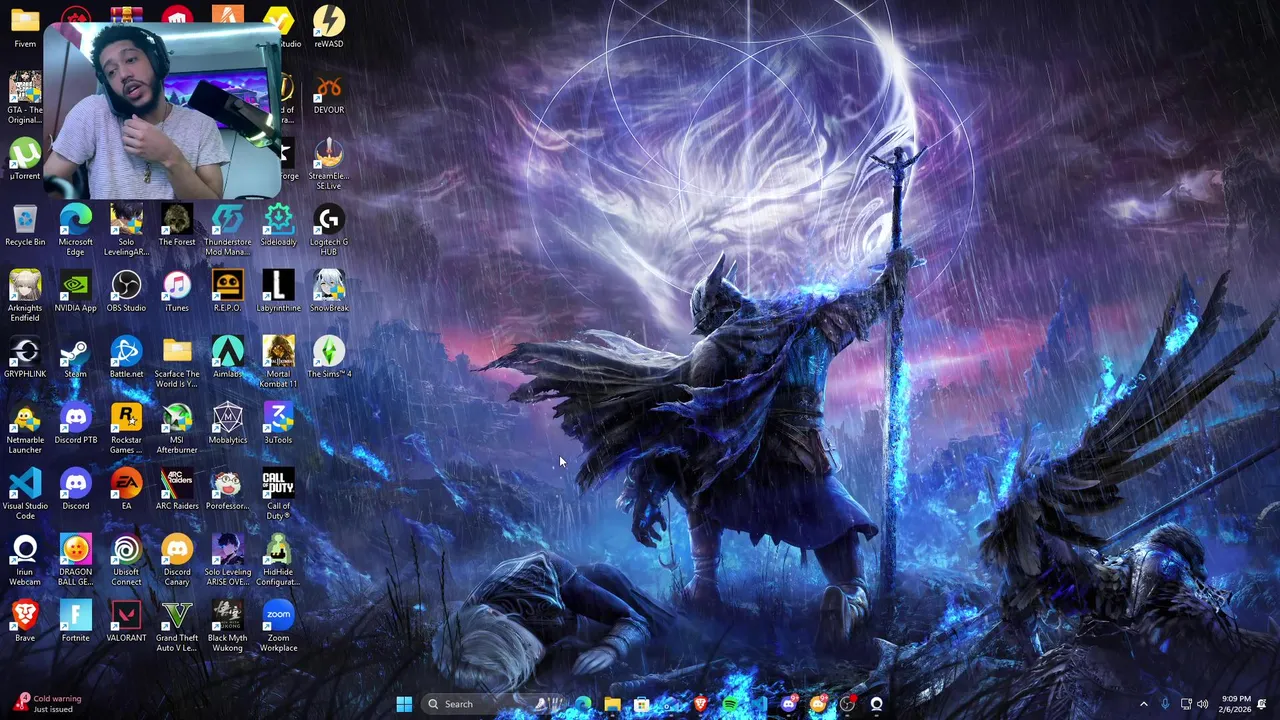Open Visual Studio Code desktop shortcut

(25, 494)
